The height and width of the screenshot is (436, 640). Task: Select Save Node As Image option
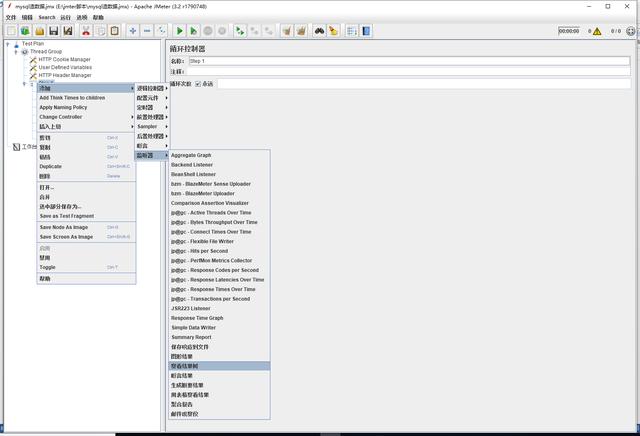pyautogui.click(x=64, y=227)
